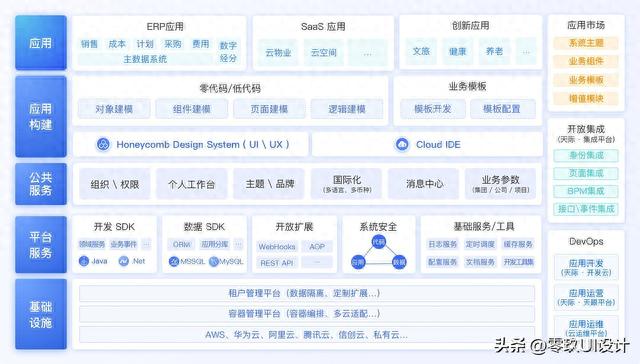Click the 日志服务 tool block

tap(442, 244)
